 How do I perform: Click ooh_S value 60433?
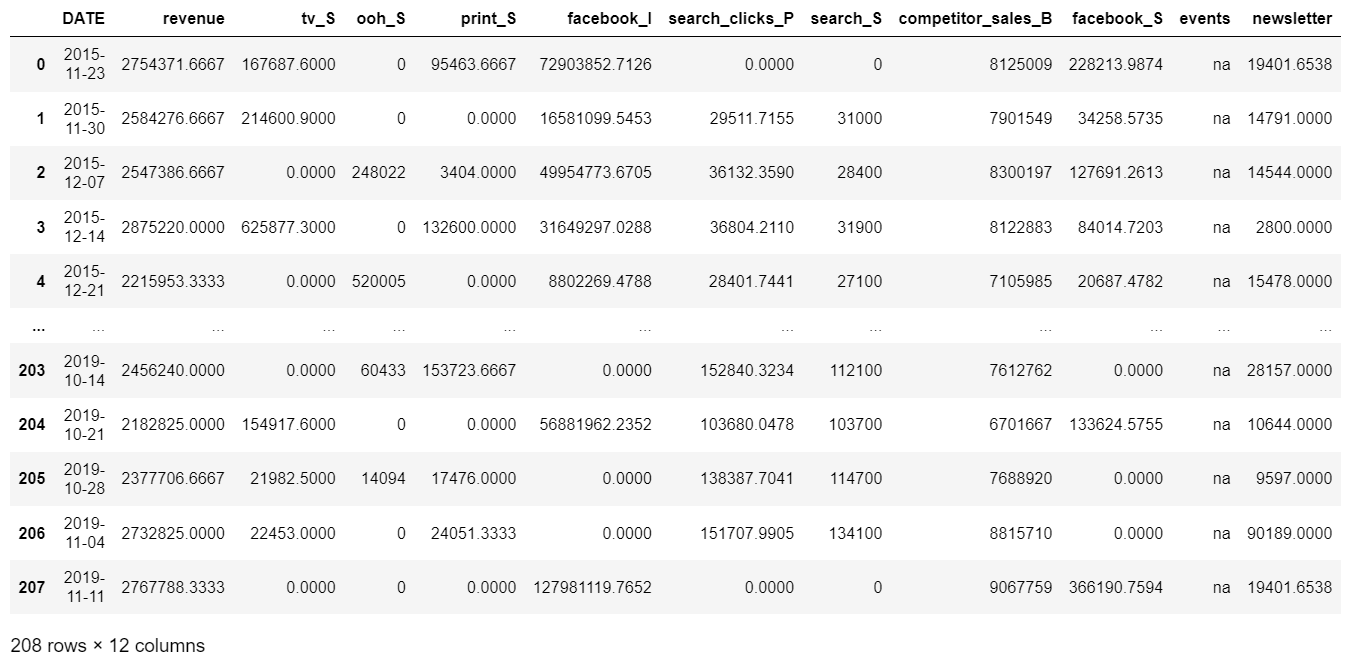(384, 370)
